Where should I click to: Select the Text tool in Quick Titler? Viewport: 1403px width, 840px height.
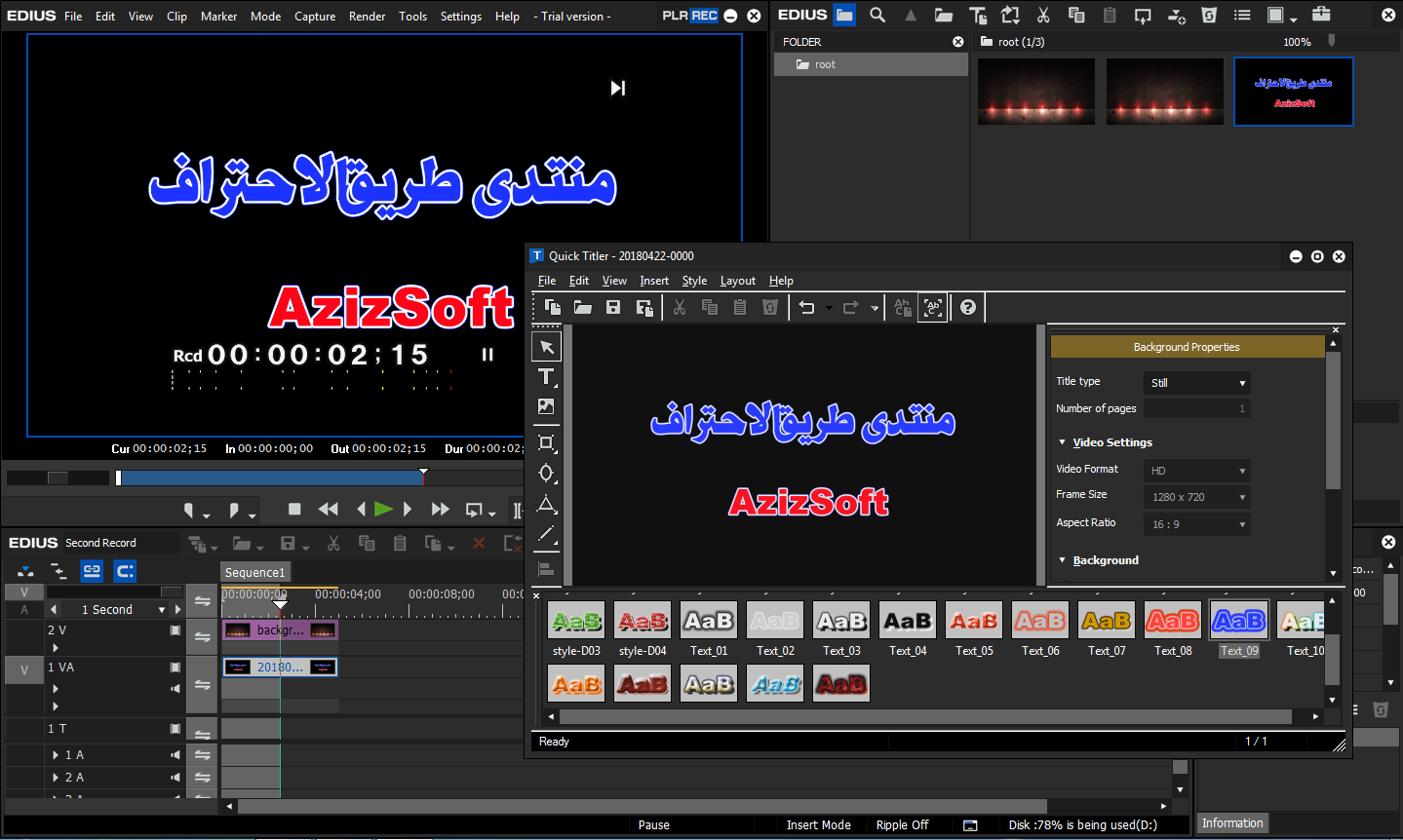point(546,377)
